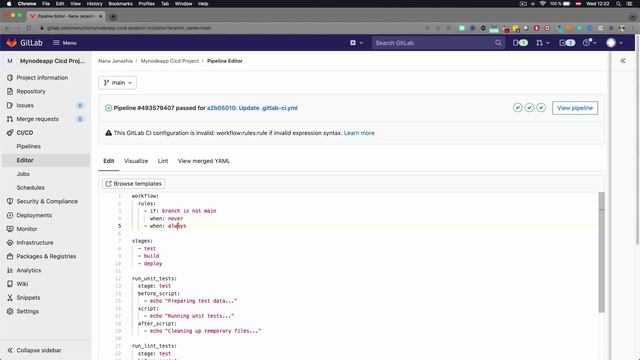Open the help dropdown in header
Screen dimensions: 640x360
[589, 43]
